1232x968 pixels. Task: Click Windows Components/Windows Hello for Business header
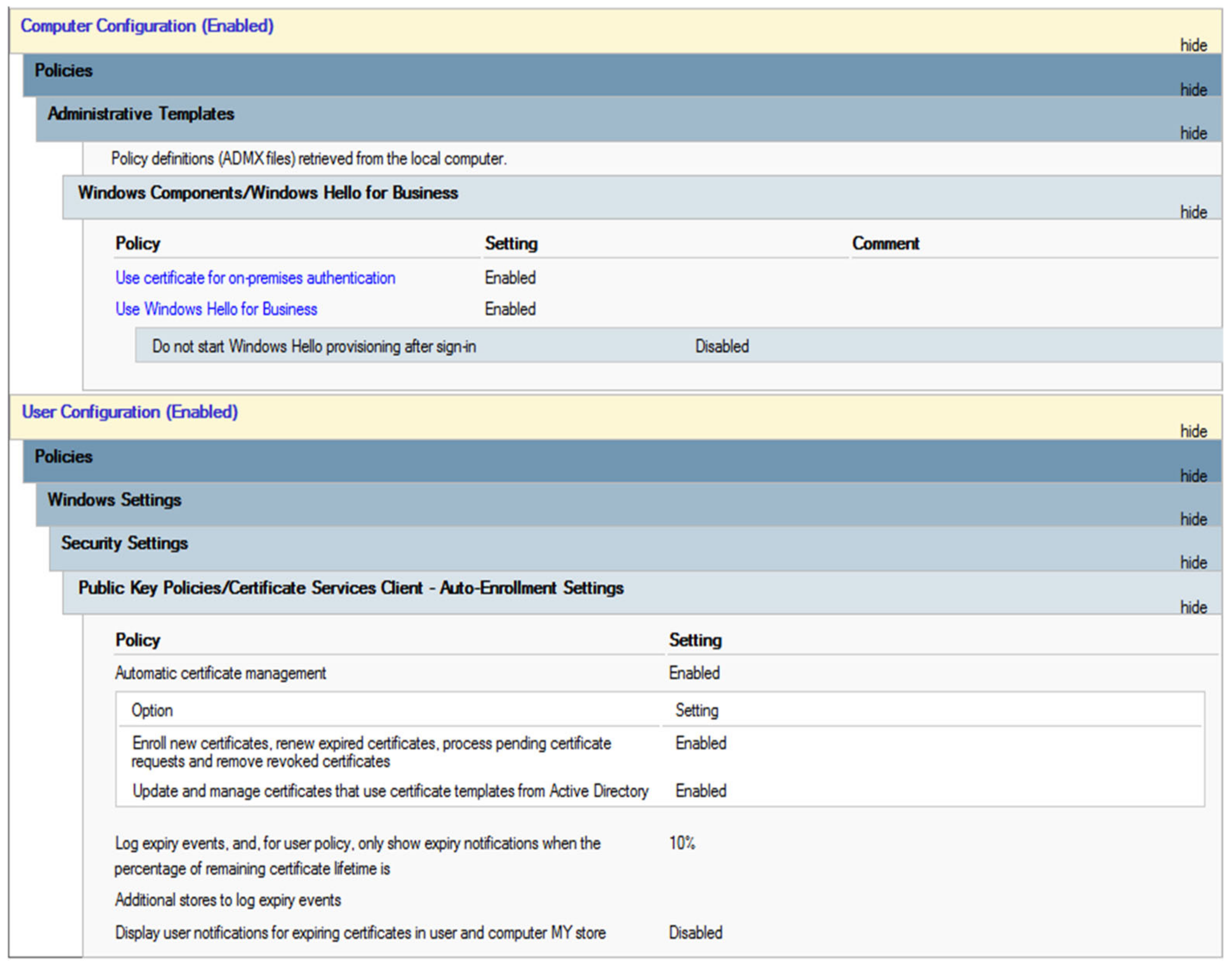pyautogui.click(x=268, y=193)
